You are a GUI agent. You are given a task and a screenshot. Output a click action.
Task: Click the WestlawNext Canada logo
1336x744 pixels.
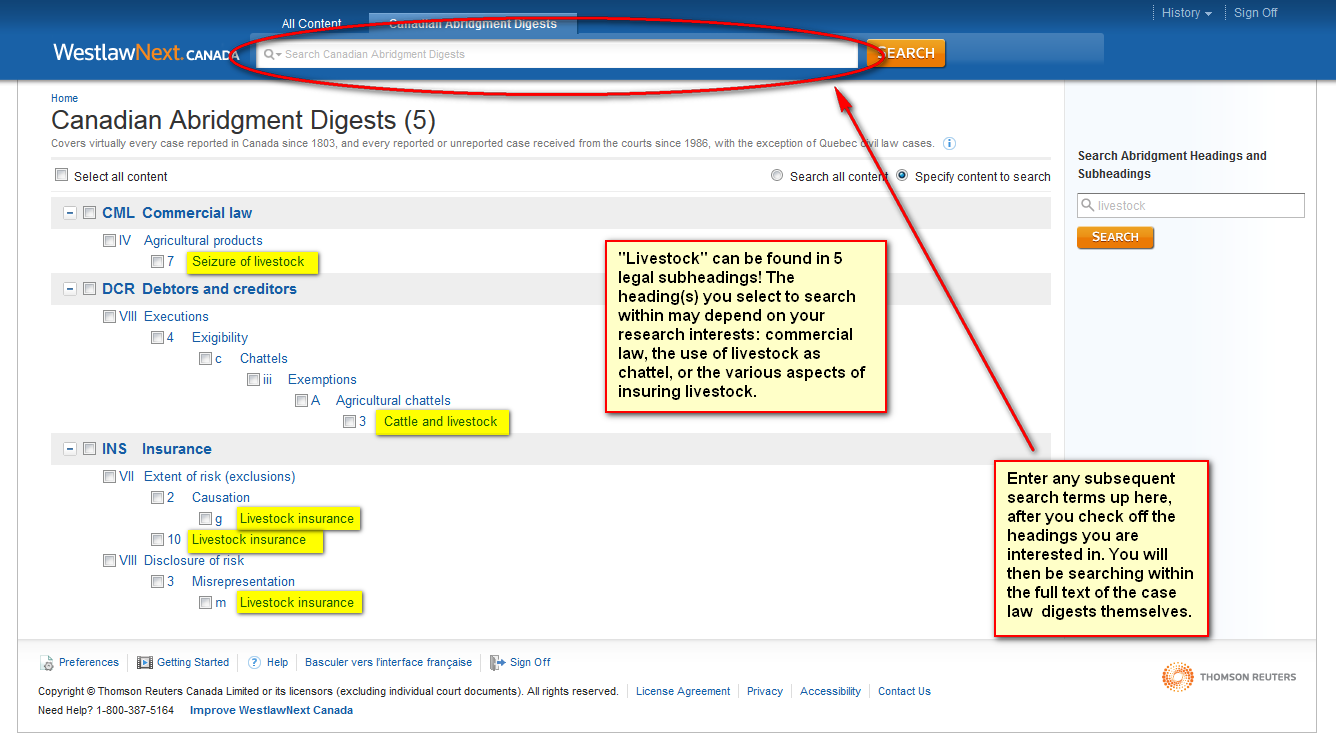[147, 53]
